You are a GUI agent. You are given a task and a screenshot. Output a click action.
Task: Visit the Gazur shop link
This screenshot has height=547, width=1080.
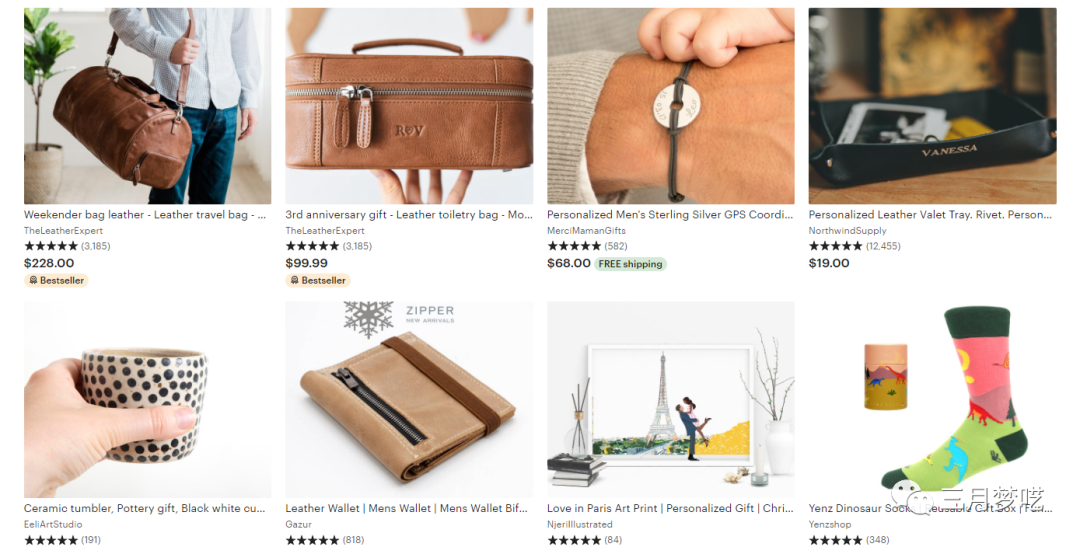[x=298, y=524]
